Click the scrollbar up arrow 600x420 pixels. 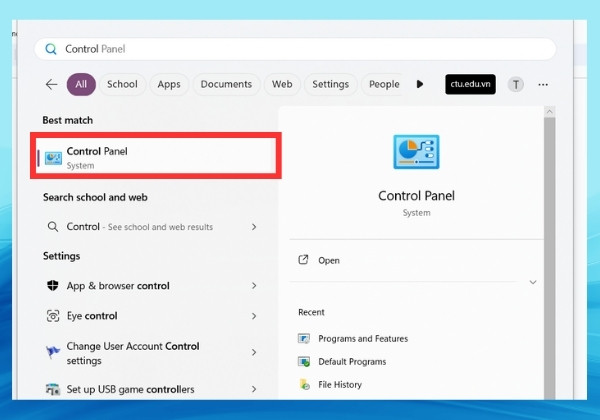point(549,112)
